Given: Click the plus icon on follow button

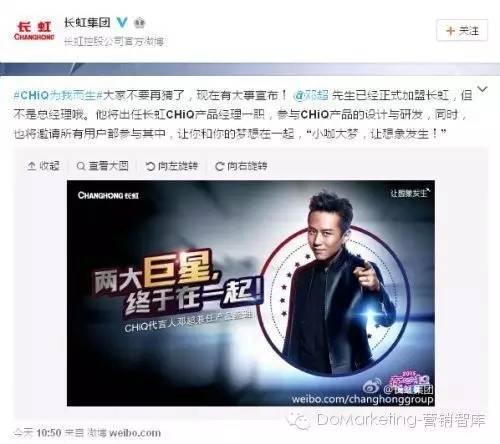Looking at the screenshot, I should tap(450, 31).
